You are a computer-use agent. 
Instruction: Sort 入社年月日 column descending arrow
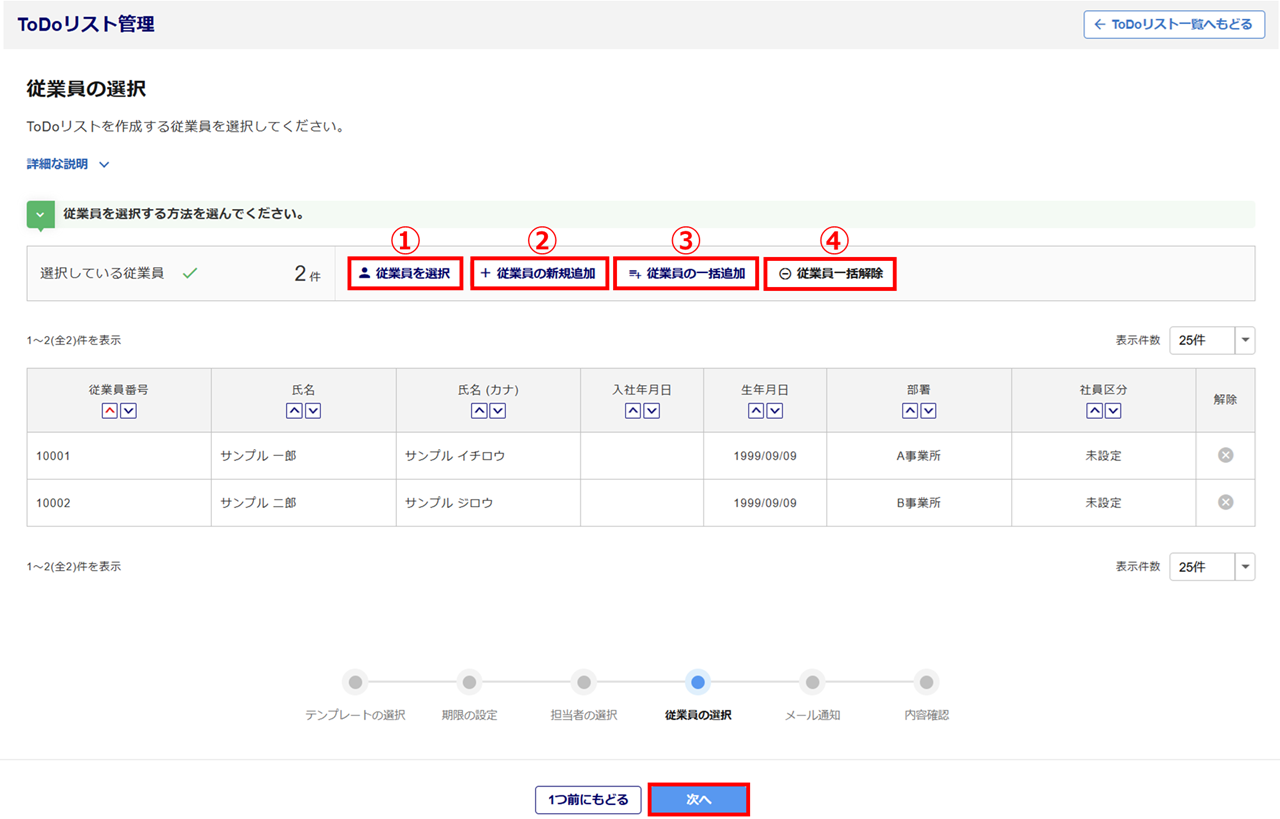click(x=652, y=411)
